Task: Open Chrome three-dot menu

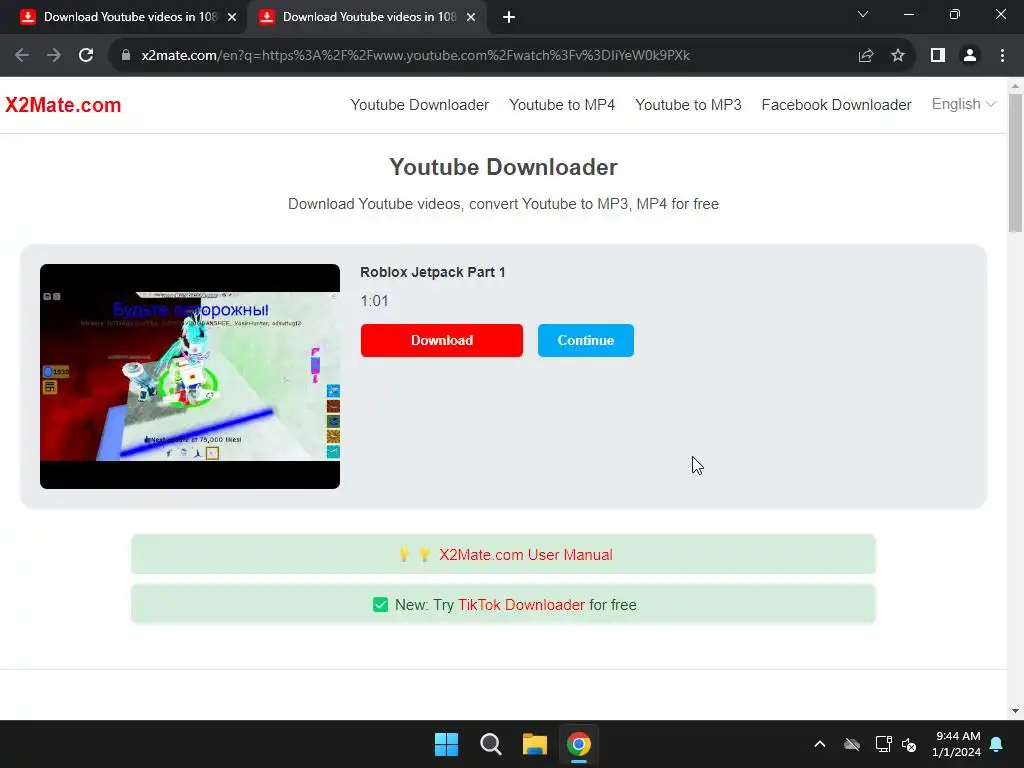Action: (x=1002, y=56)
